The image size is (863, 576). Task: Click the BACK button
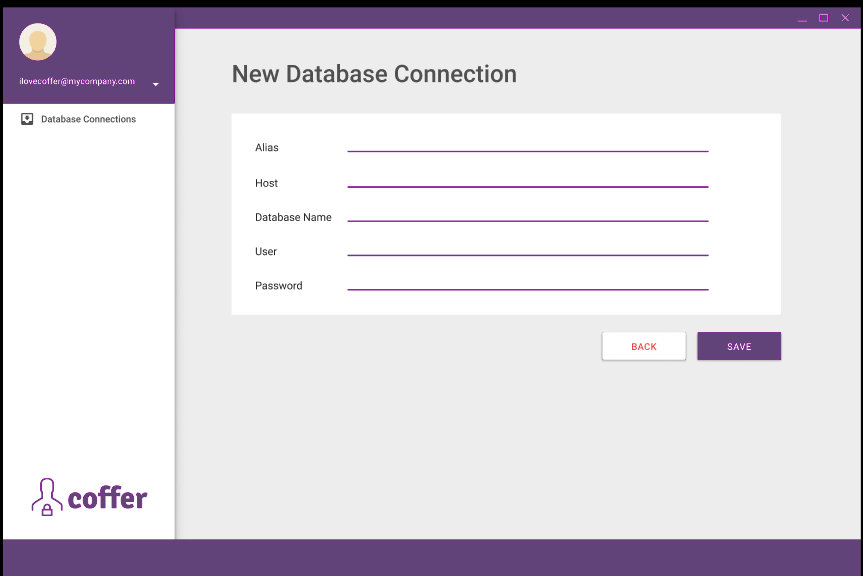point(644,346)
